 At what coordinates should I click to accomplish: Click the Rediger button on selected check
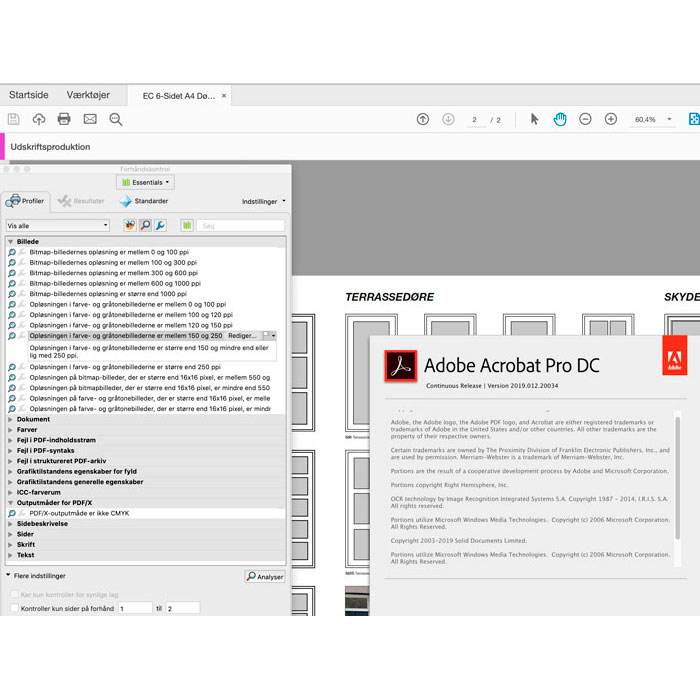242,336
